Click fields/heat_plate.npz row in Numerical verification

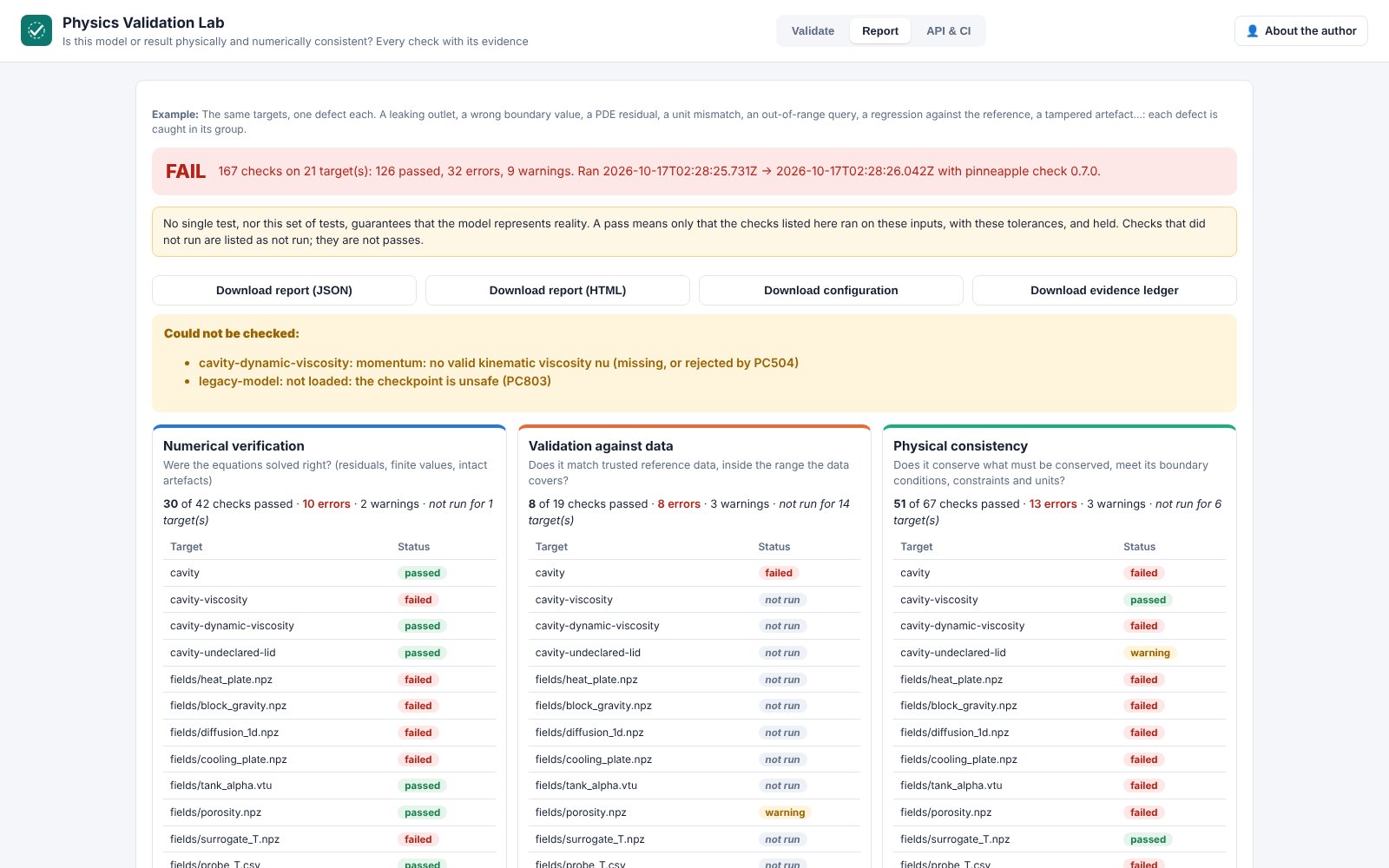[x=330, y=680]
